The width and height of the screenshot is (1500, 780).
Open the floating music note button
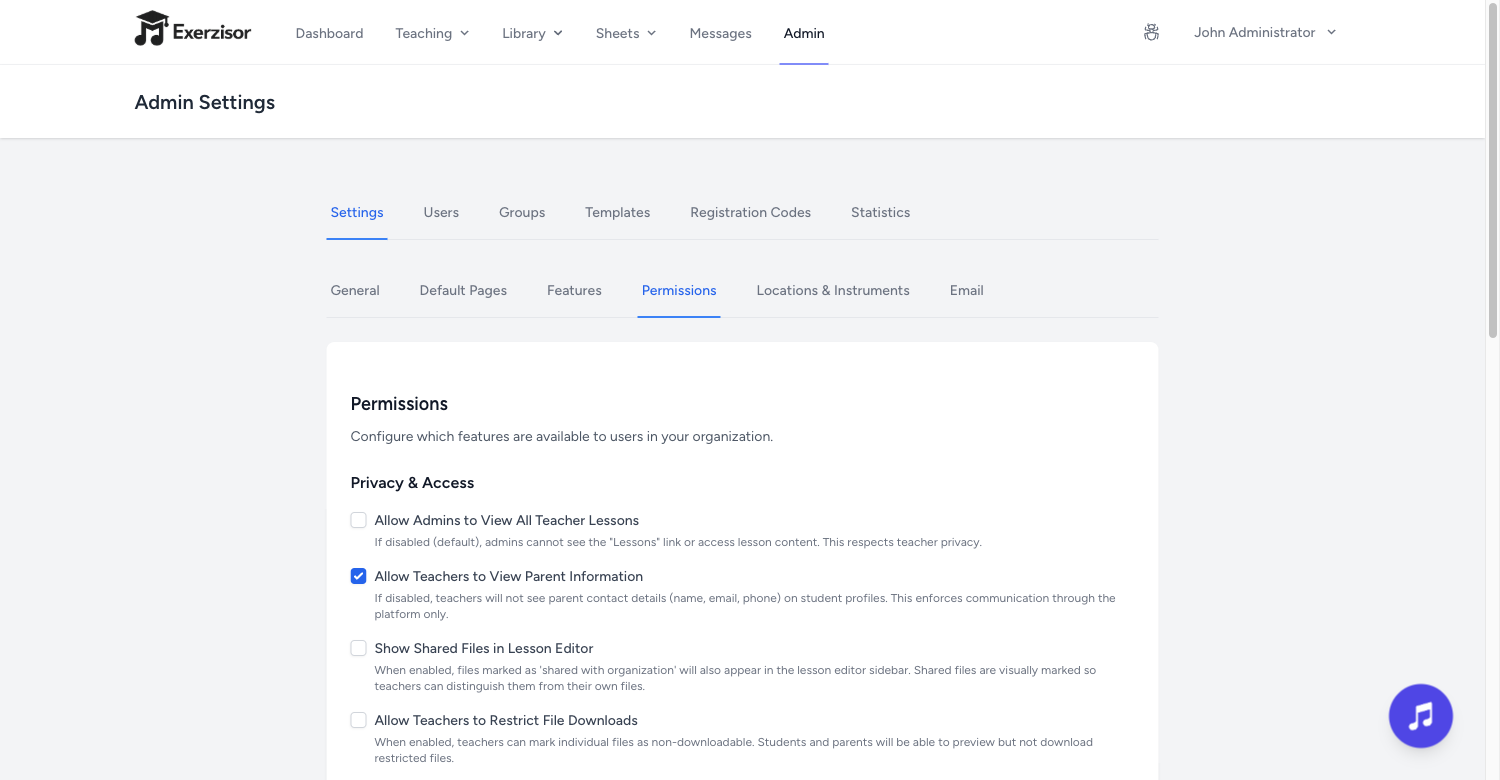1420,716
